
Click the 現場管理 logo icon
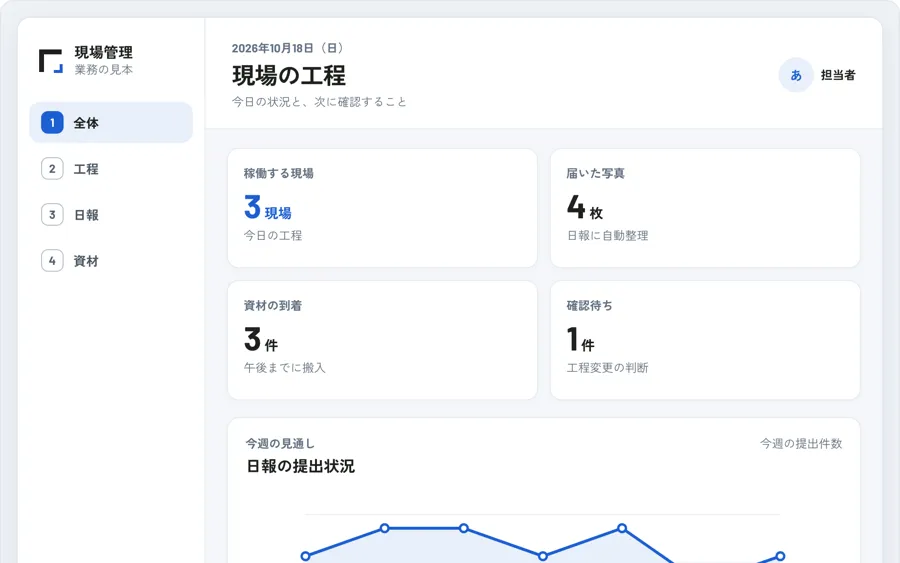tap(51, 61)
